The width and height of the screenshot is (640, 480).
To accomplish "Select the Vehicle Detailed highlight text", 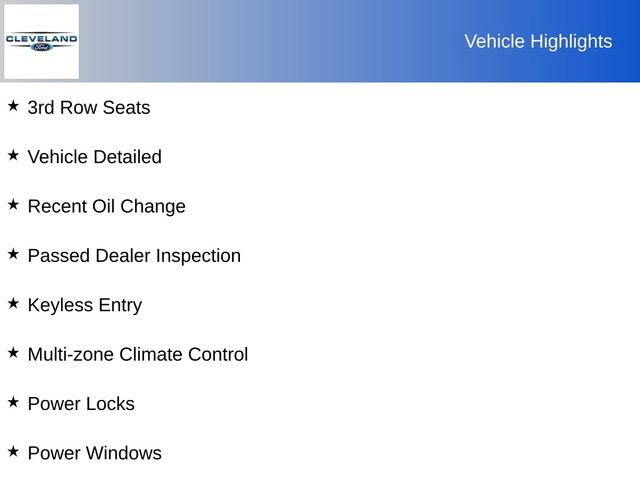I will click(94, 157).
